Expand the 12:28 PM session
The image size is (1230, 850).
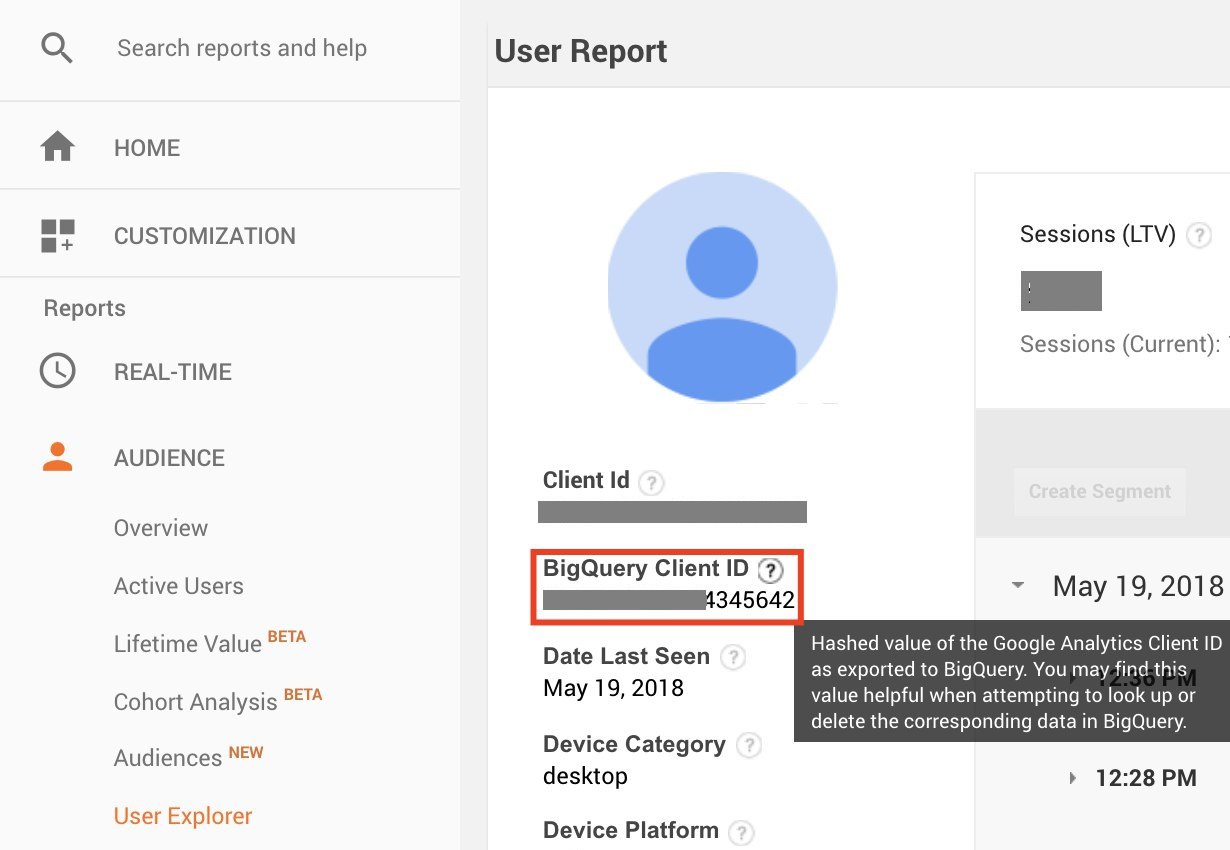coord(1073,778)
